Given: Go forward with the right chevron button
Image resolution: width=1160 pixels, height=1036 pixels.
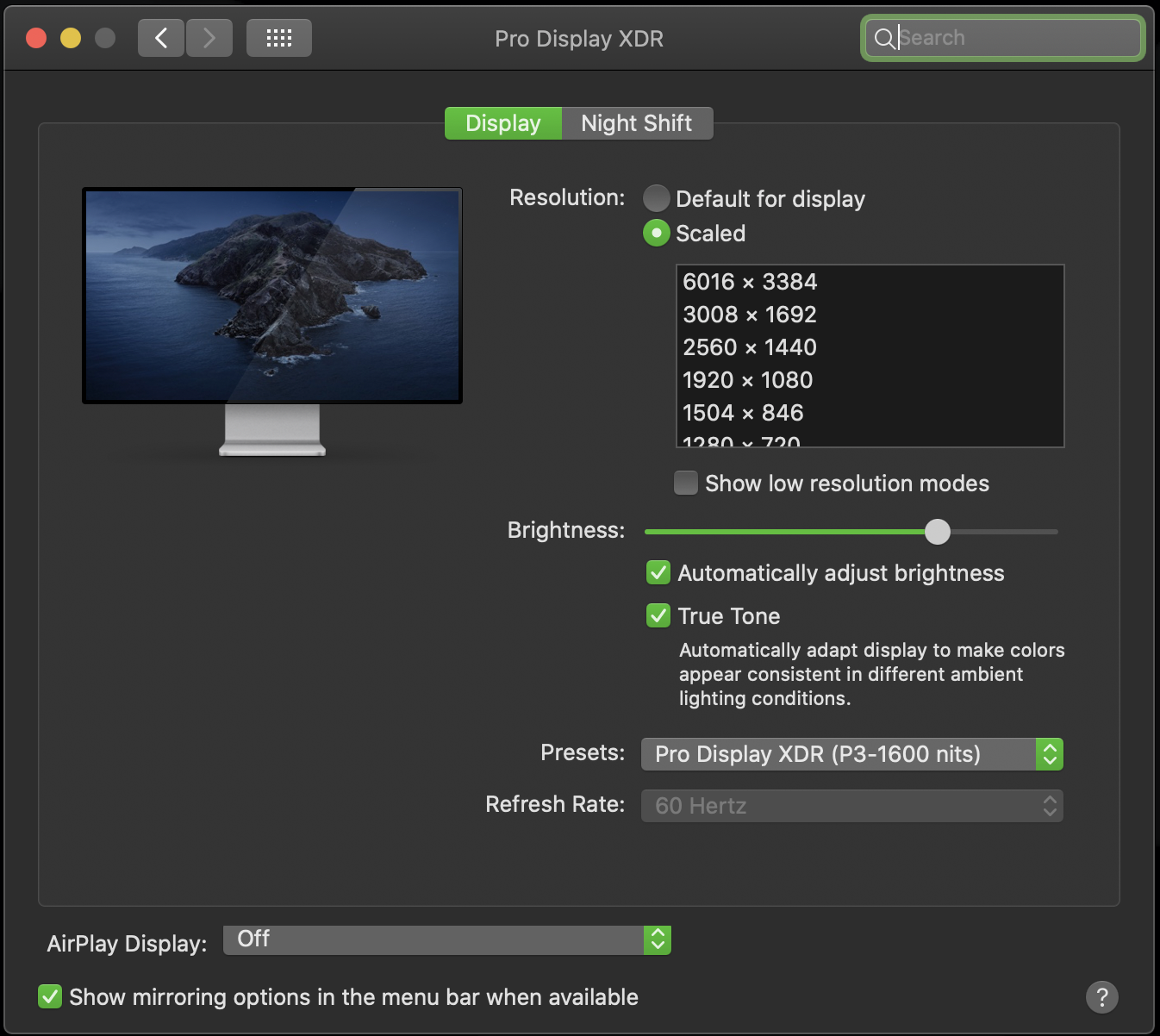Looking at the screenshot, I should (x=209, y=38).
